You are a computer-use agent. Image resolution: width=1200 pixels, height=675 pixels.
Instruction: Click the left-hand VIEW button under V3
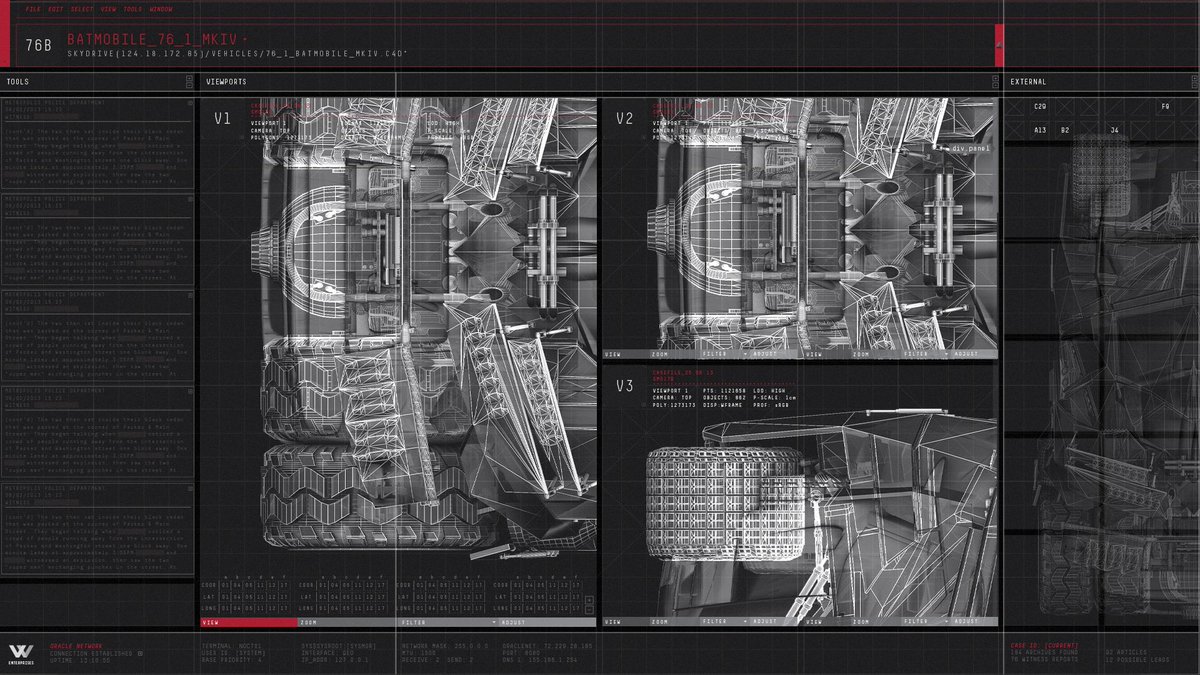626,621
